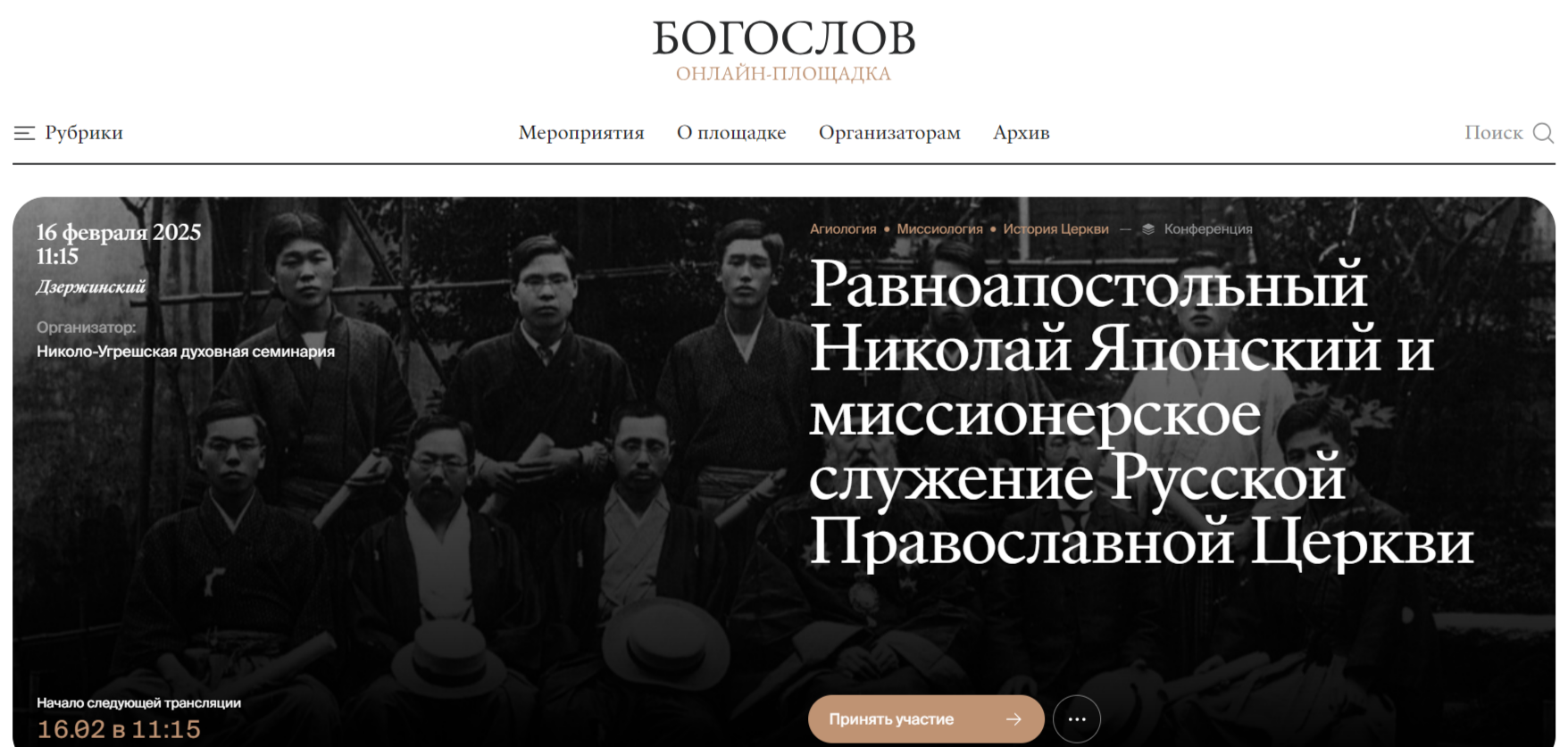Click the ОНЛАЙН-ПЛОЩАДКА subtitle

(784, 74)
